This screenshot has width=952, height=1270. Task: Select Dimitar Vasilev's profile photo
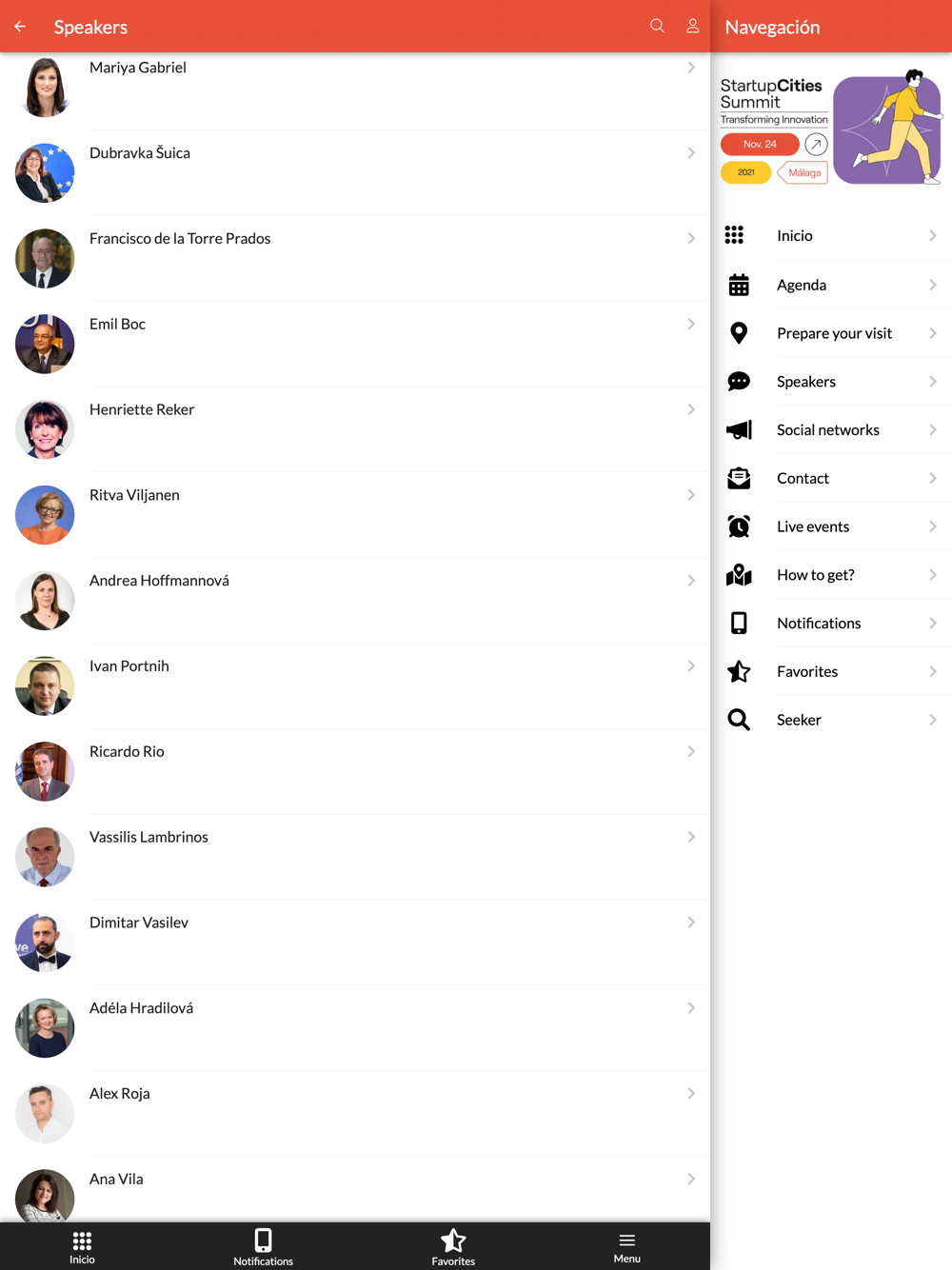[x=45, y=943]
